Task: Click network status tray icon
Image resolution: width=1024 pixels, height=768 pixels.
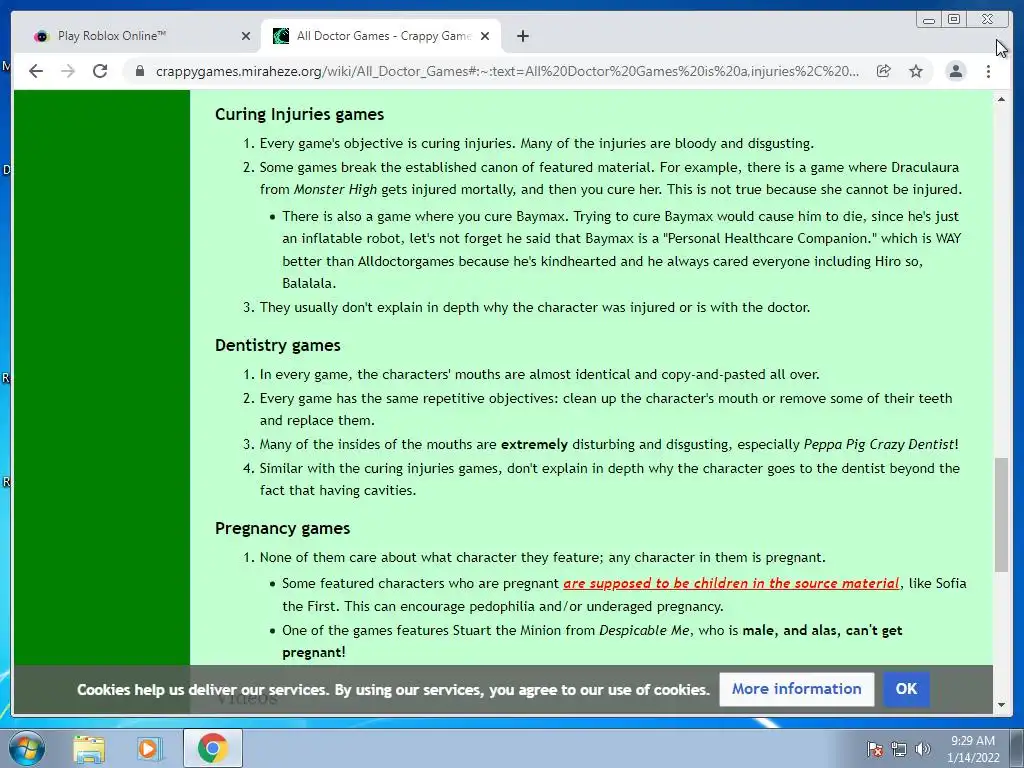Action: point(899,749)
